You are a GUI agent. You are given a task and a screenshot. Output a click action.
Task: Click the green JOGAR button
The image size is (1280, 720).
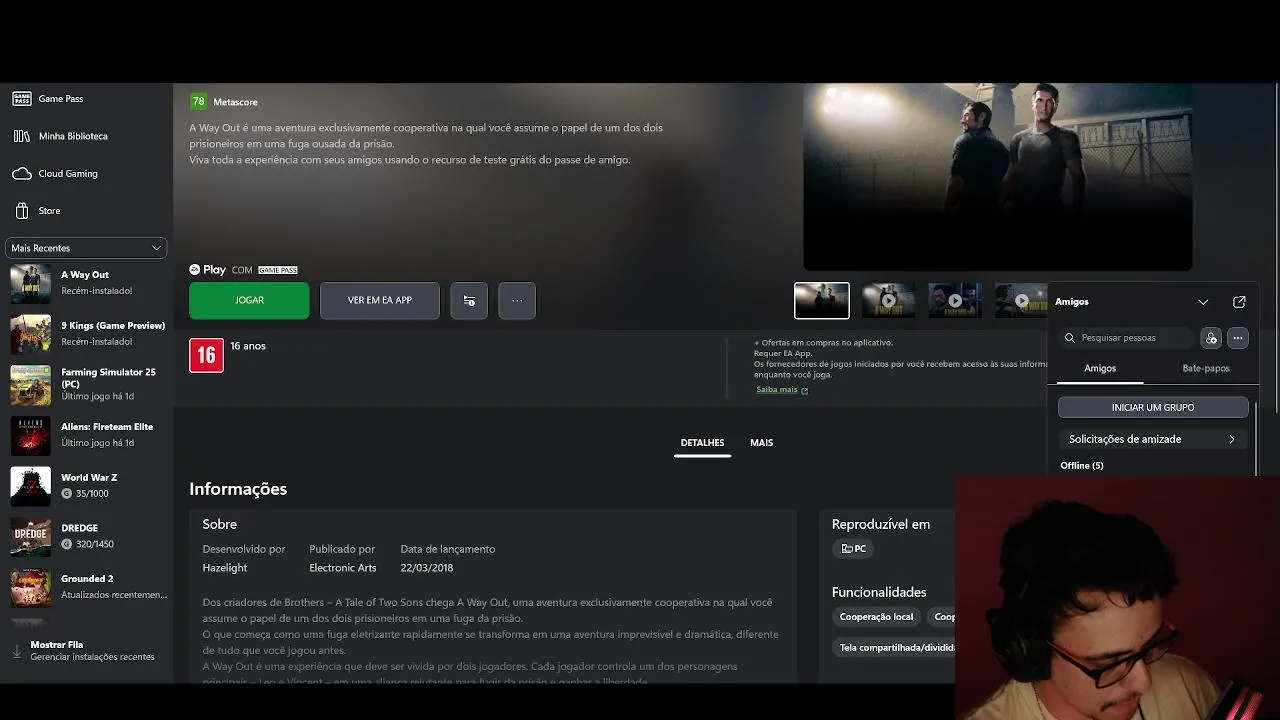click(249, 300)
